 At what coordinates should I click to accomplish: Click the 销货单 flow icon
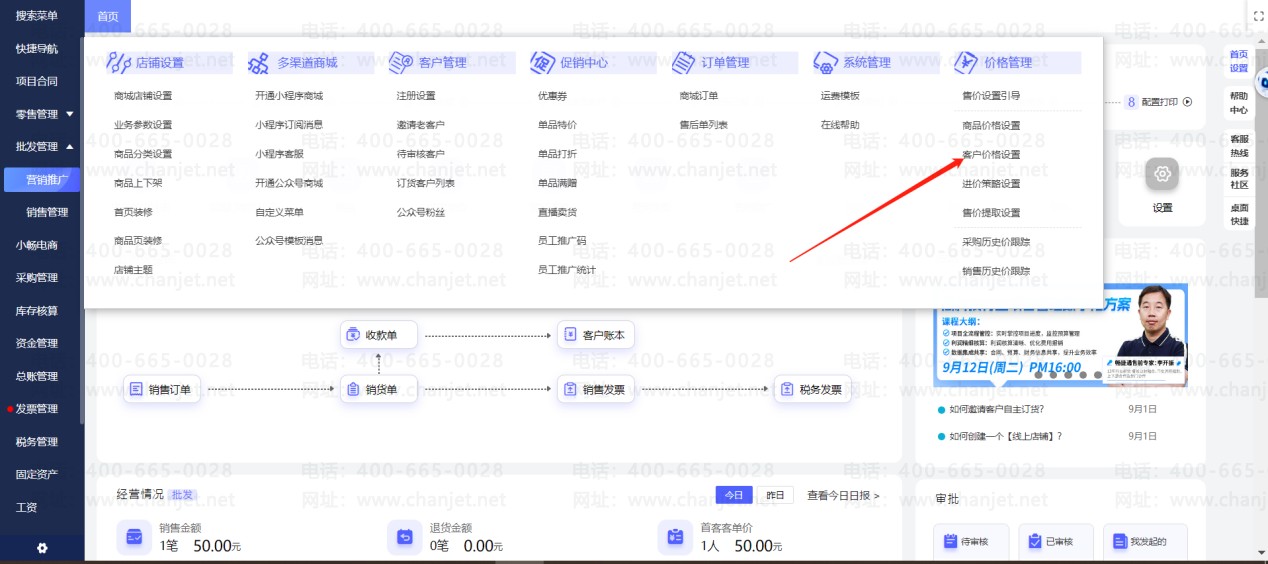point(353,390)
